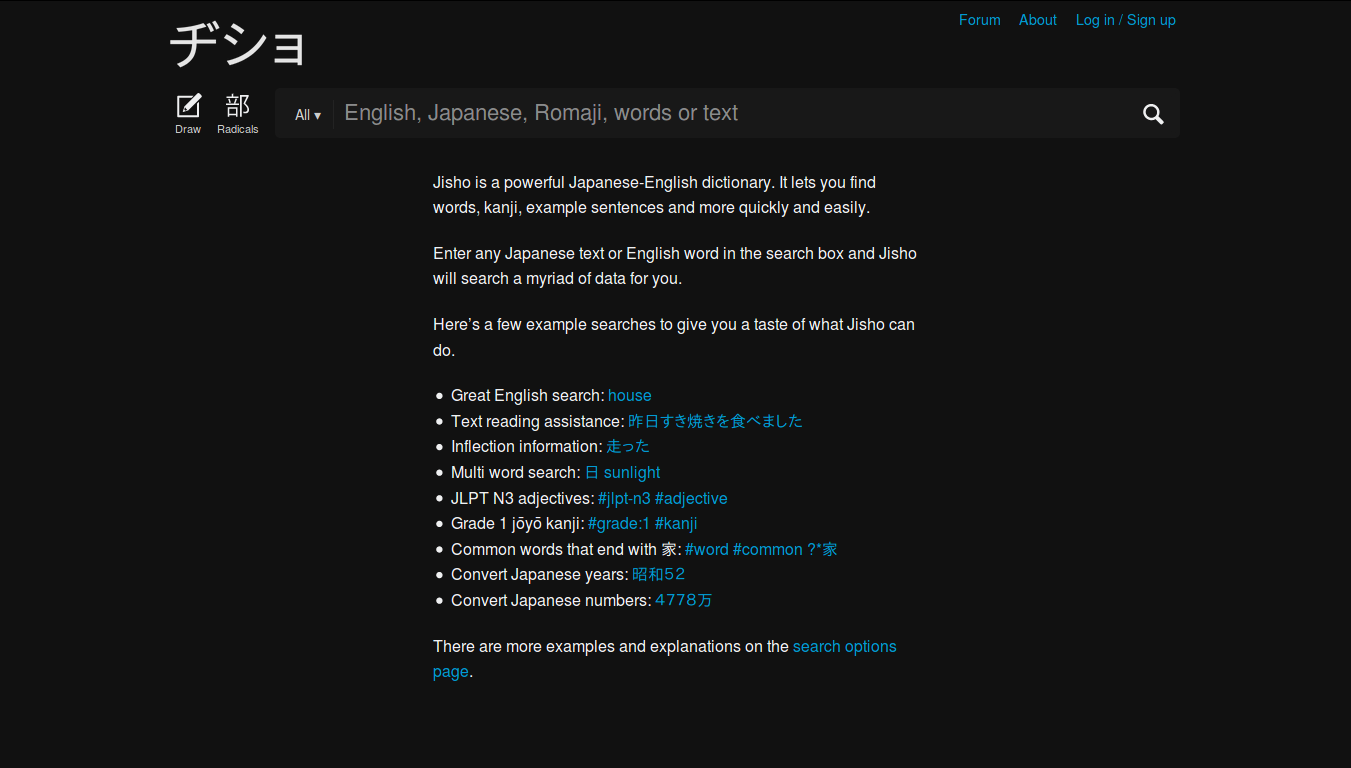Open the #grade:1 #kanji example

pos(643,523)
